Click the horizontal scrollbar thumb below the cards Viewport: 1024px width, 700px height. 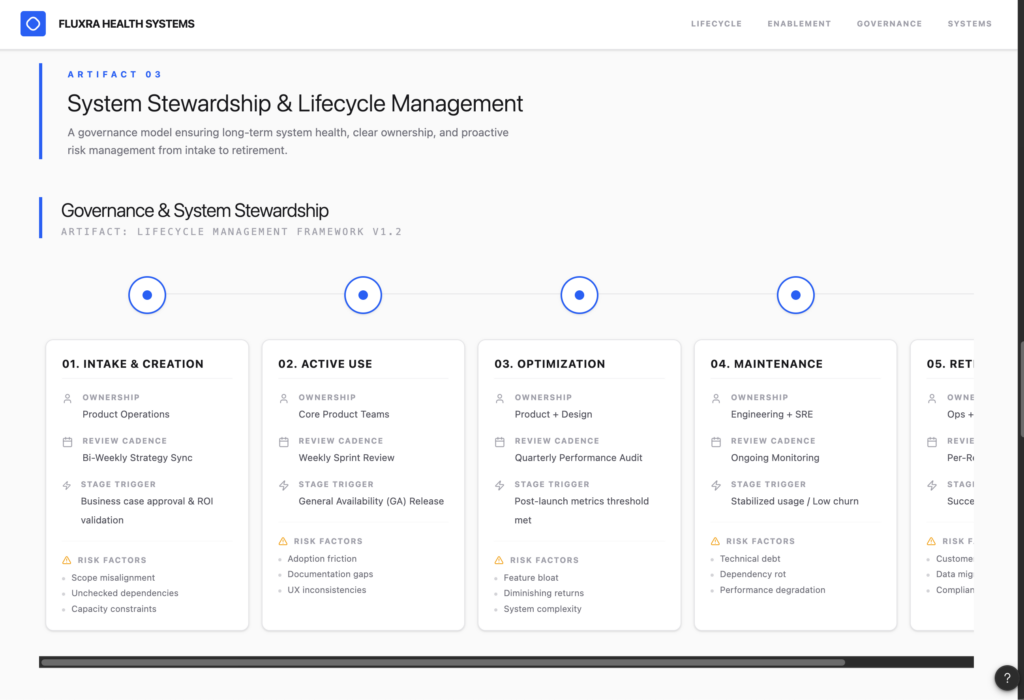pos(443,662)
